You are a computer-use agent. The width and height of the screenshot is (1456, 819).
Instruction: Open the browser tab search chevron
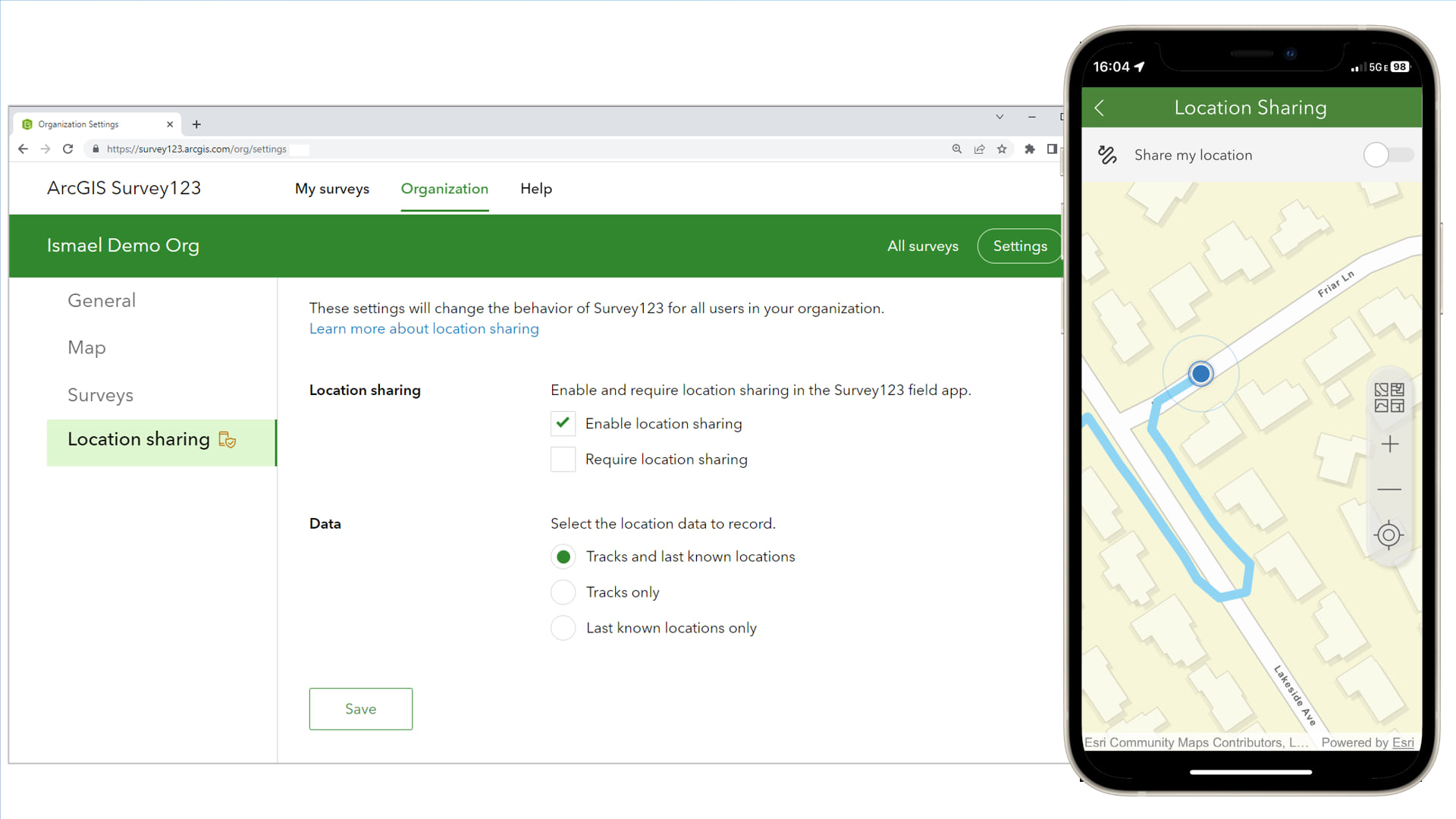(x=1000, y=117)
